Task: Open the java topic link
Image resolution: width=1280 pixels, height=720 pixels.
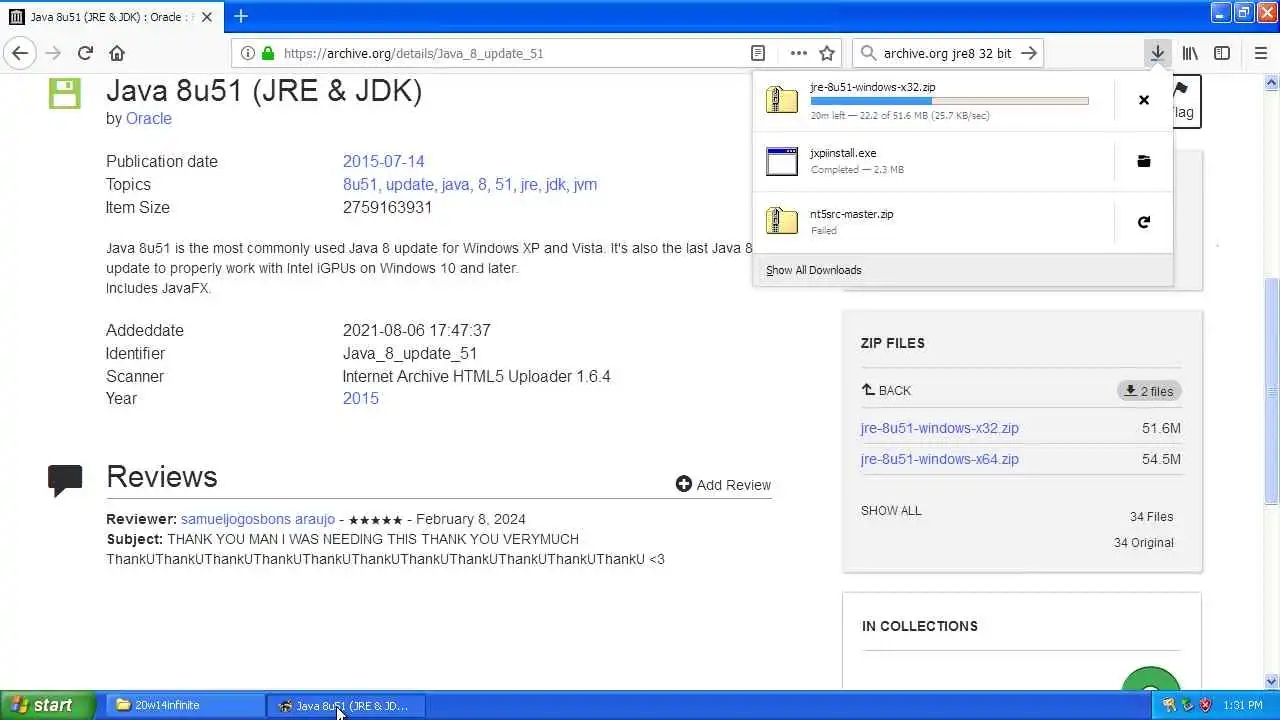Action: coord(455,184)
